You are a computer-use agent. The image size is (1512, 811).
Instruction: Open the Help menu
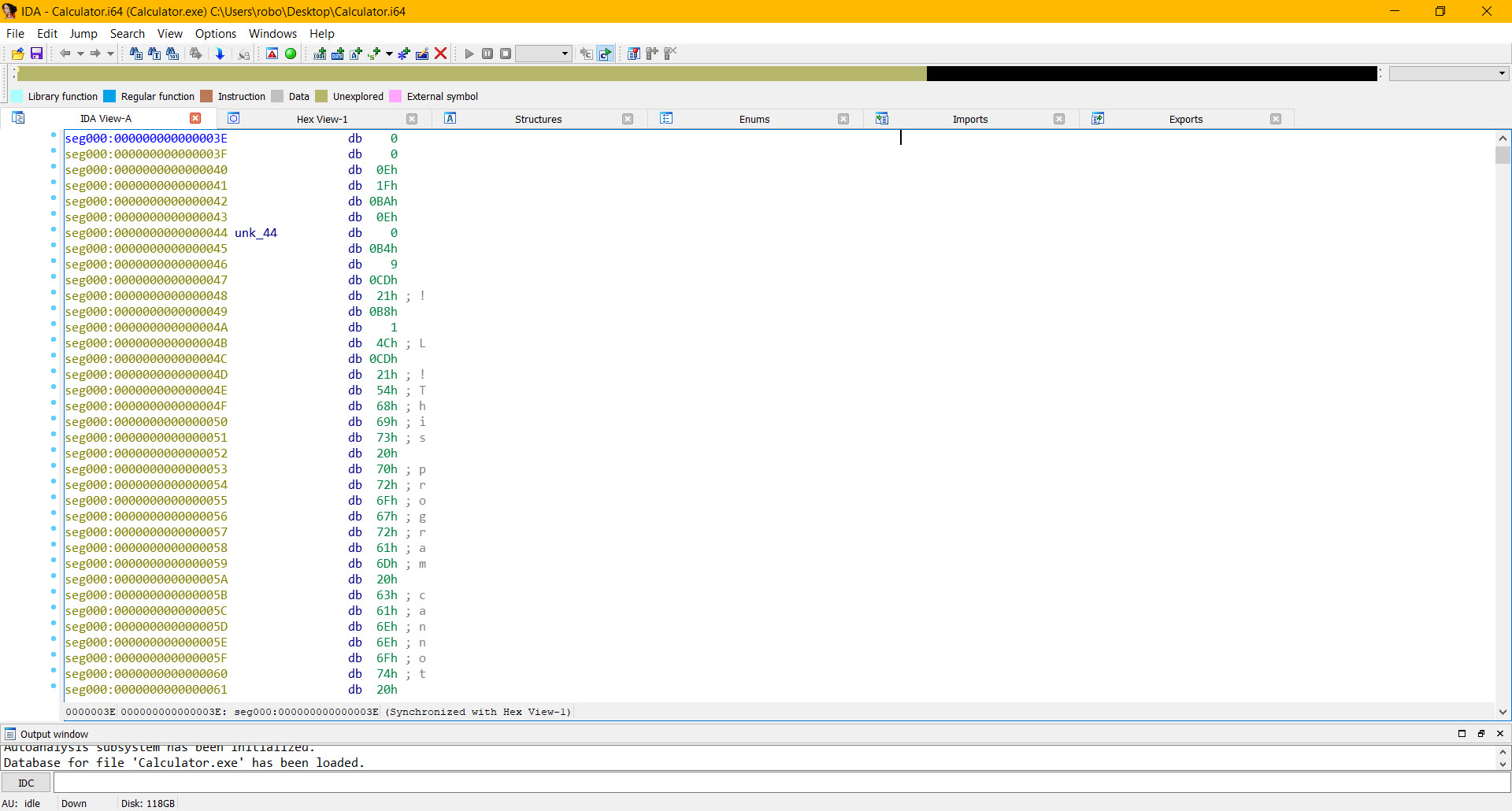pos(322,33)
